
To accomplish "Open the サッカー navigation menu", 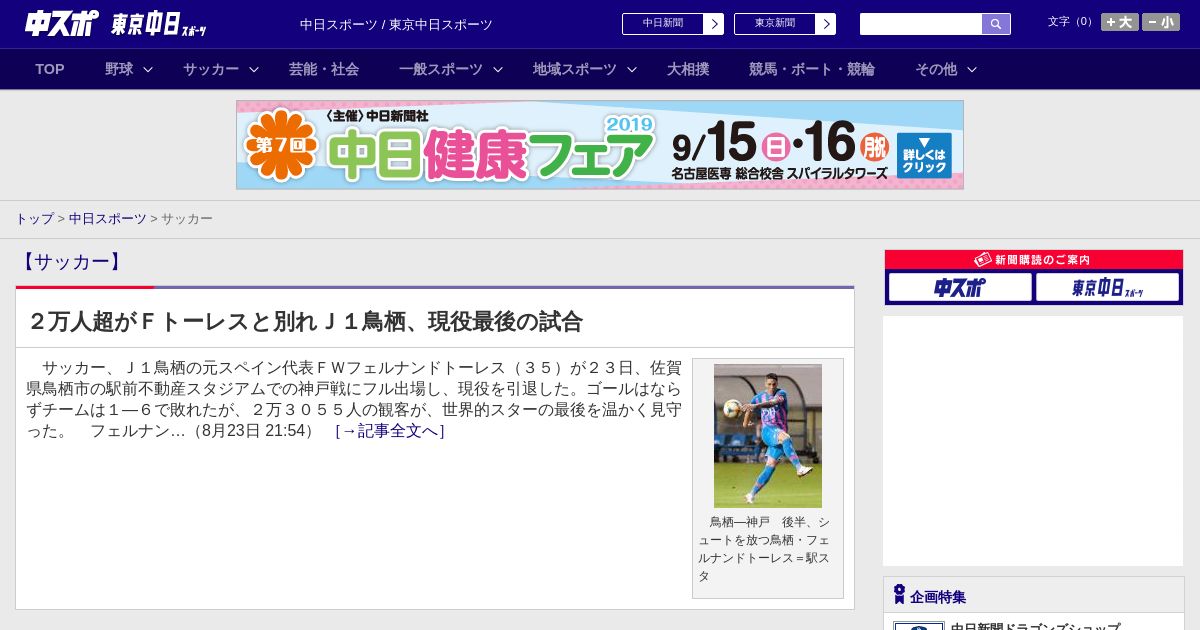I will click(x=211, y=69).
